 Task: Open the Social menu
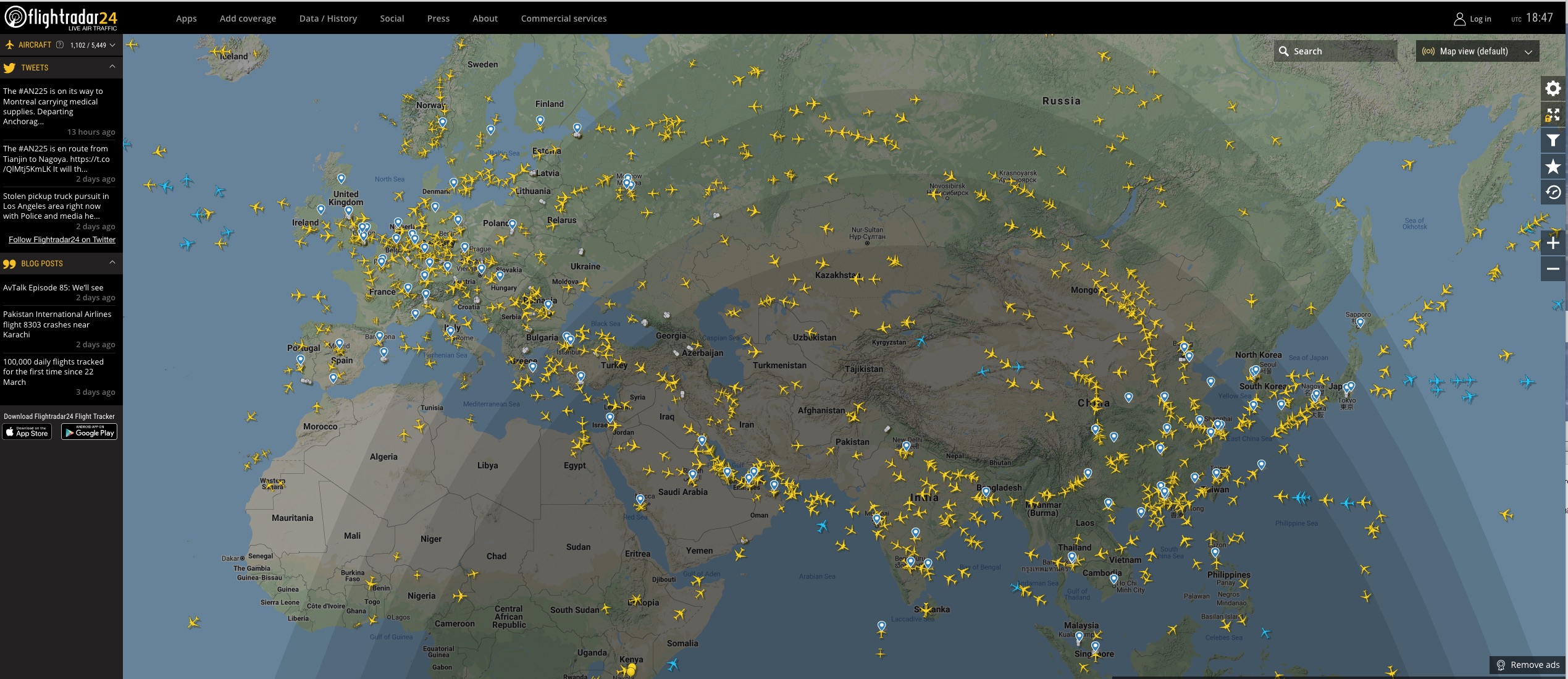pyautogui.click(x=392, y=19)
